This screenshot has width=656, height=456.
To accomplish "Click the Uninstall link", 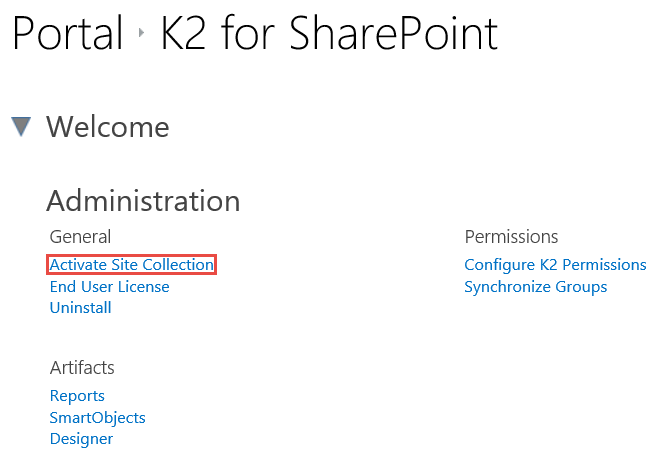I will point(80,307).
